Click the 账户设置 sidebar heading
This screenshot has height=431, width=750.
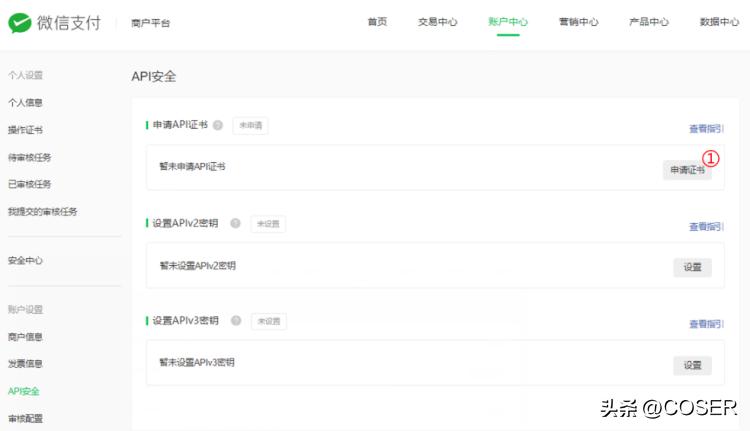[x=25, y=309]
